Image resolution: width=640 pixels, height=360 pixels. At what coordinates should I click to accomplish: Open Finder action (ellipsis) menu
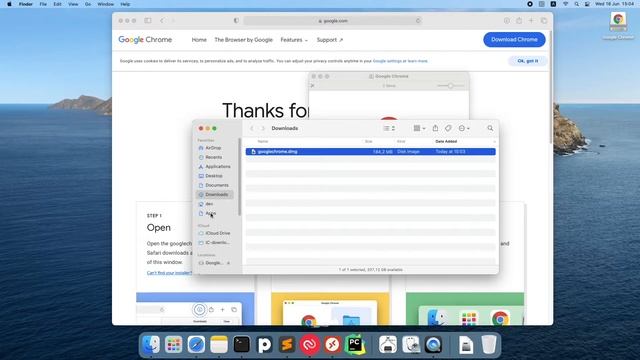click(464, 128)
